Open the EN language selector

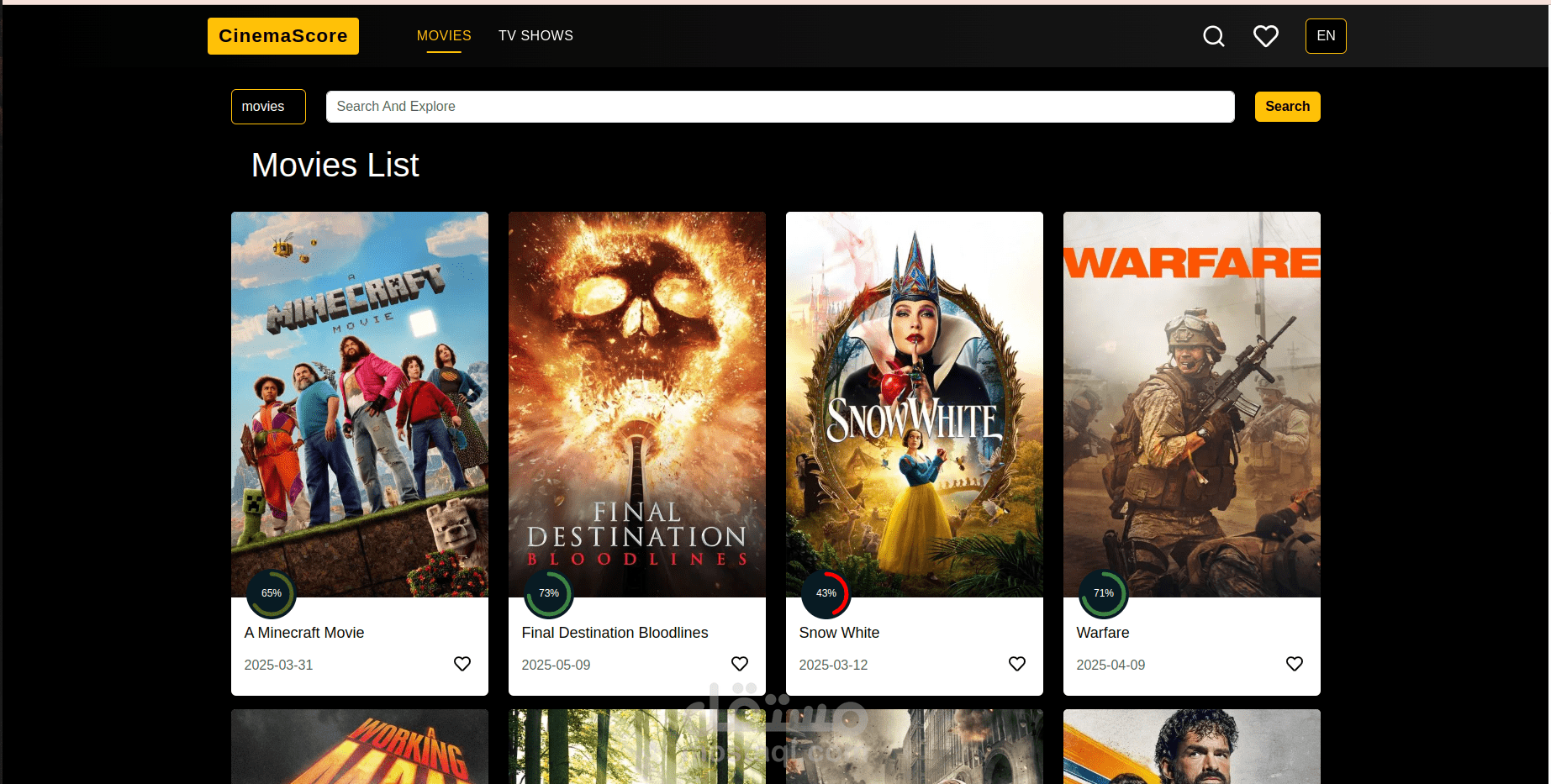tap(1326, 36)
